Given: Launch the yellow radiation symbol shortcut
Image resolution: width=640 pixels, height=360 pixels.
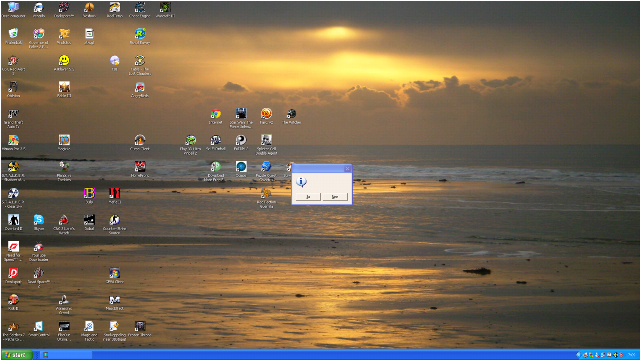Looking at the screenshot, I should point(13,167).
